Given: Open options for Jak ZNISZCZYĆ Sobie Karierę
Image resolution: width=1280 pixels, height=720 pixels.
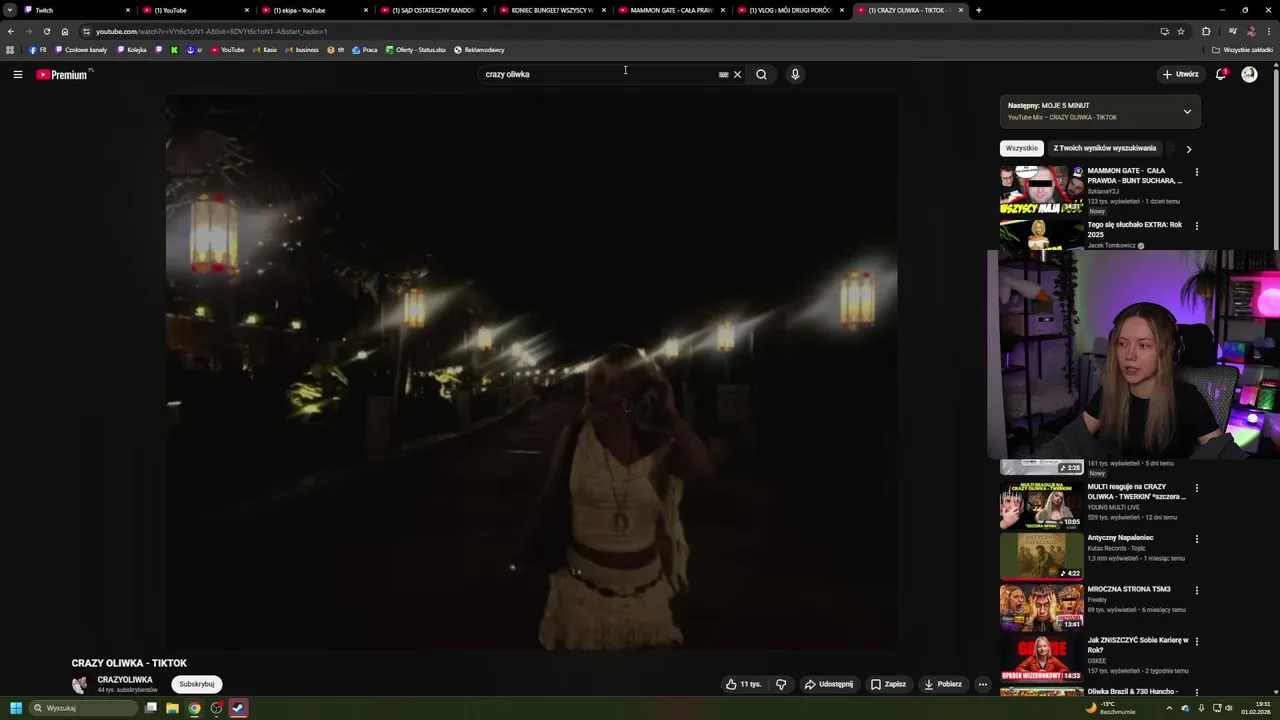Looking at the screenshot, I should [1196, 641].
